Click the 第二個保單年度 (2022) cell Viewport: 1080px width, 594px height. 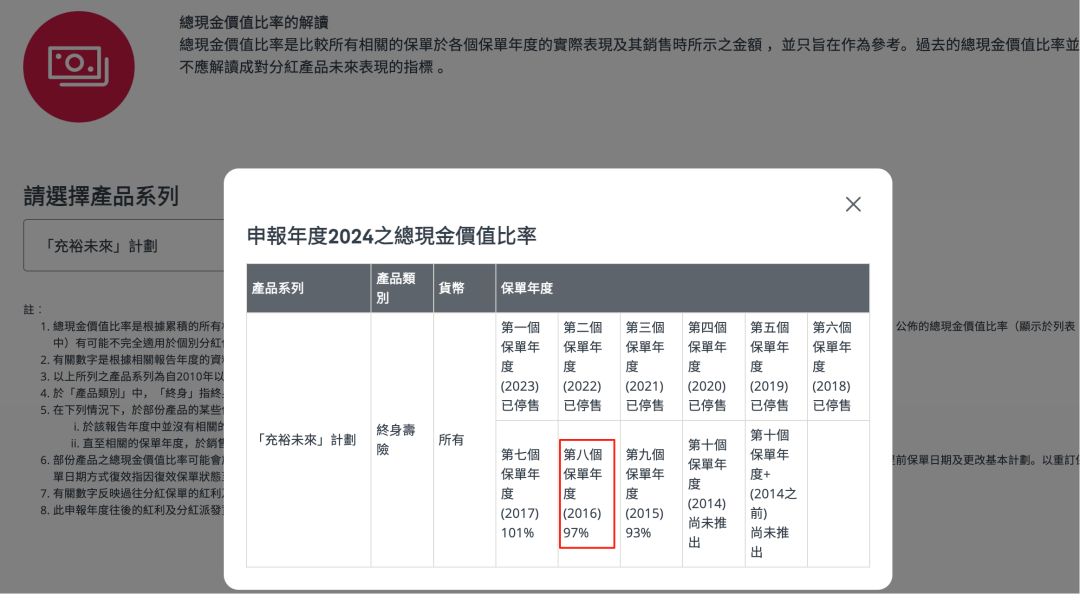click(588, 366)
